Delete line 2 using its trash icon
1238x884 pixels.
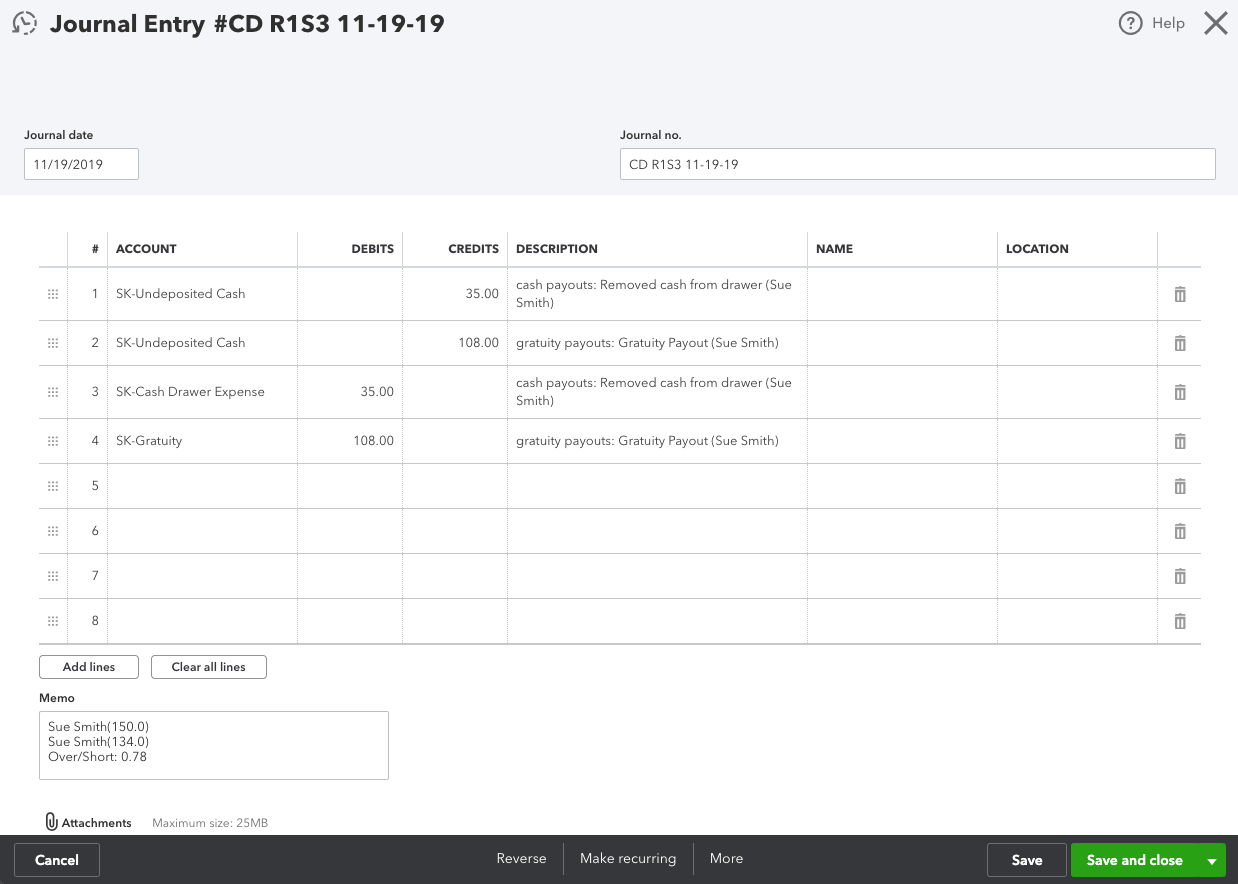[x=1180, y=343]
